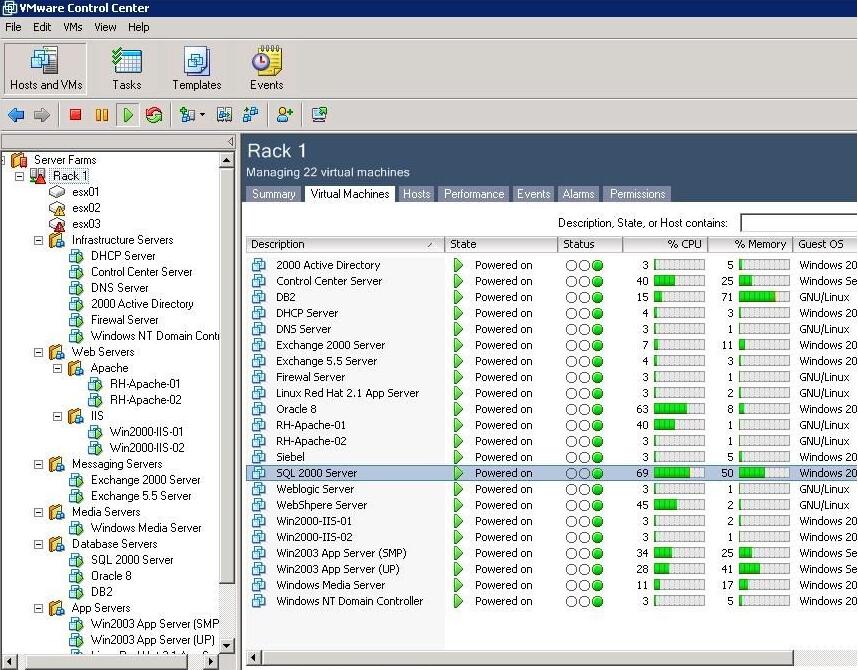Open the Tasks view
Screen dimensions: 858x670
click(x=126, y=69)
